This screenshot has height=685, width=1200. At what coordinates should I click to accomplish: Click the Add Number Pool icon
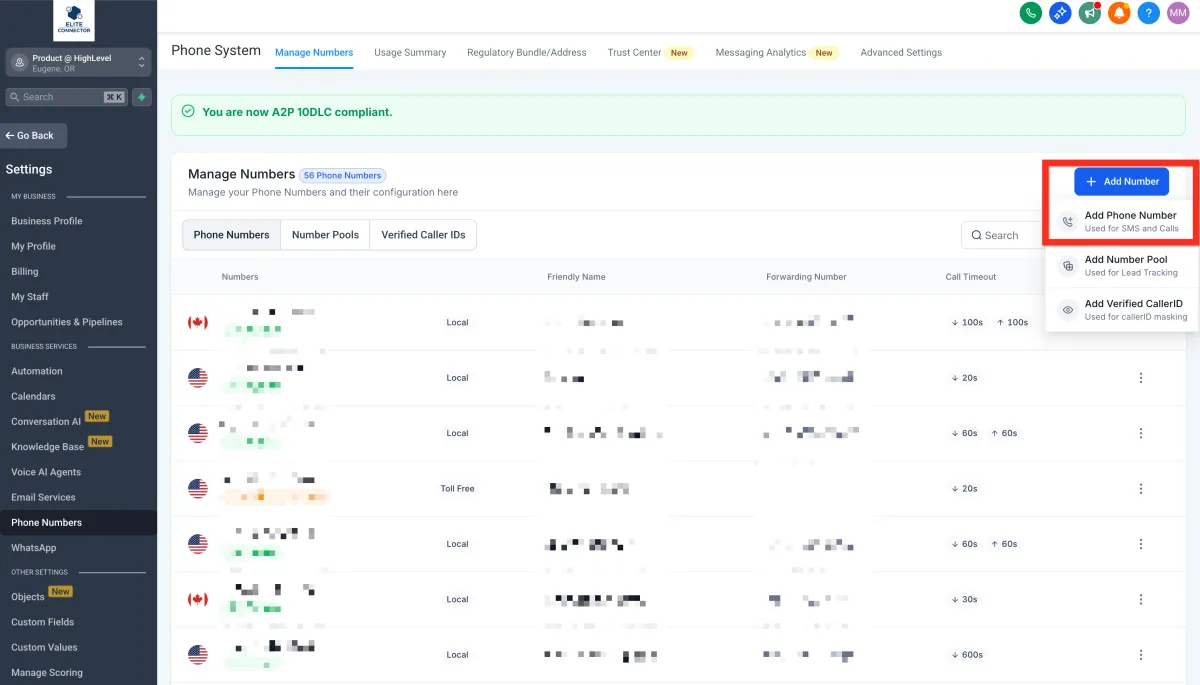(x=1068, y=266)
